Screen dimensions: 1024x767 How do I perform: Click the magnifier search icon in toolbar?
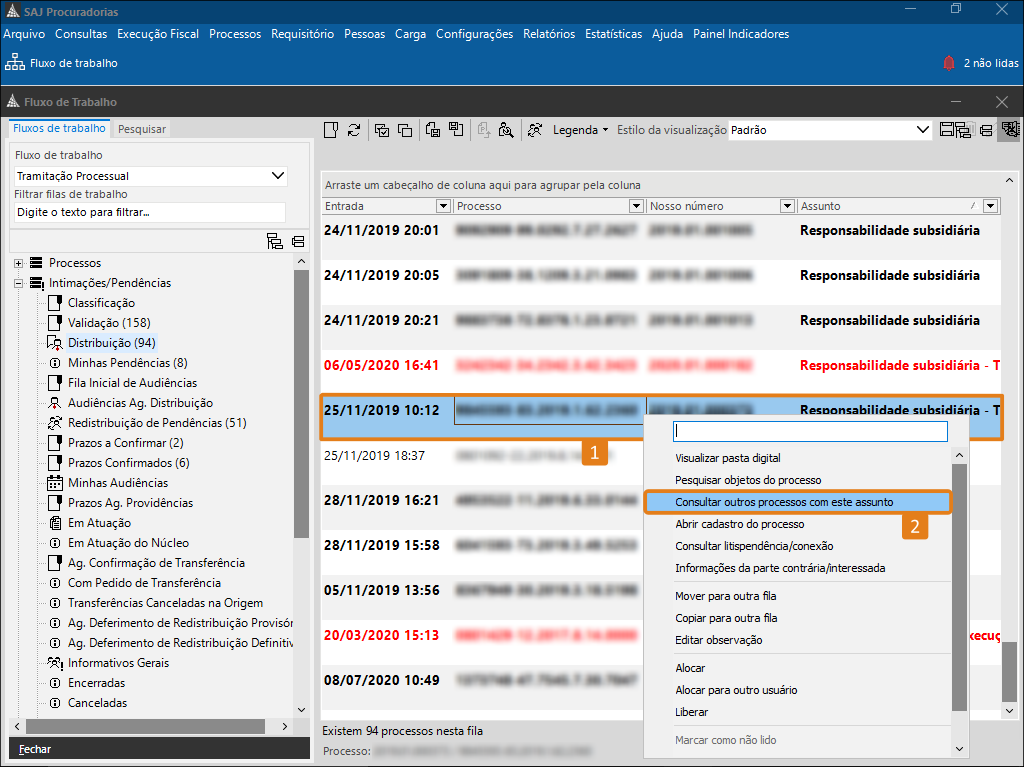point(506,130)
